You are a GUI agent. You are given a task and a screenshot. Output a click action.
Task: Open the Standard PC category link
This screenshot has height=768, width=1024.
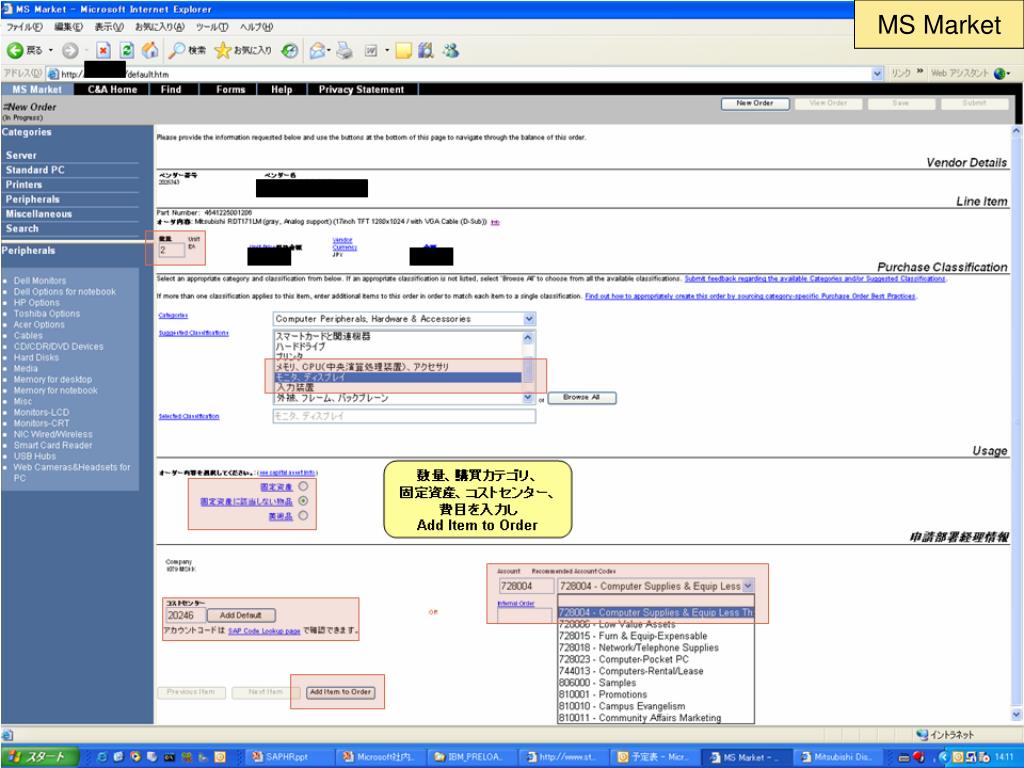[x=35, y=170]
